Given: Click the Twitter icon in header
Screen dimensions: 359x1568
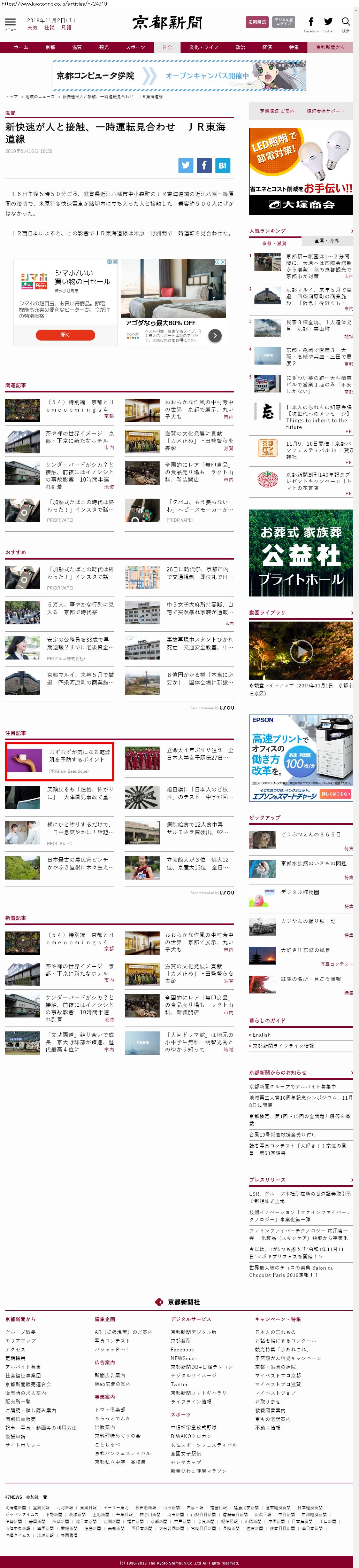Looking at the screenshot, I should tap(329, 22).
